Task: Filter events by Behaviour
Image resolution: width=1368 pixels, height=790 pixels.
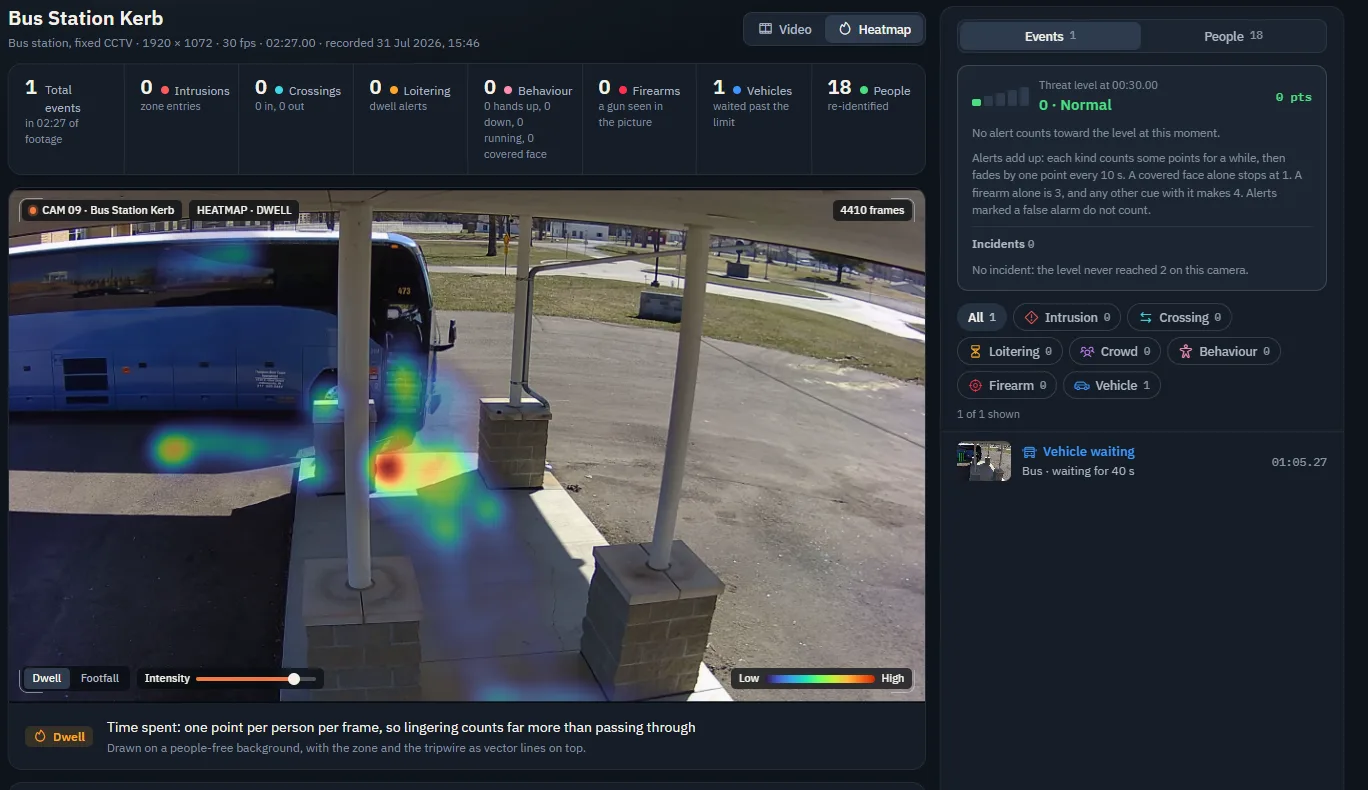Action: 1224,351
